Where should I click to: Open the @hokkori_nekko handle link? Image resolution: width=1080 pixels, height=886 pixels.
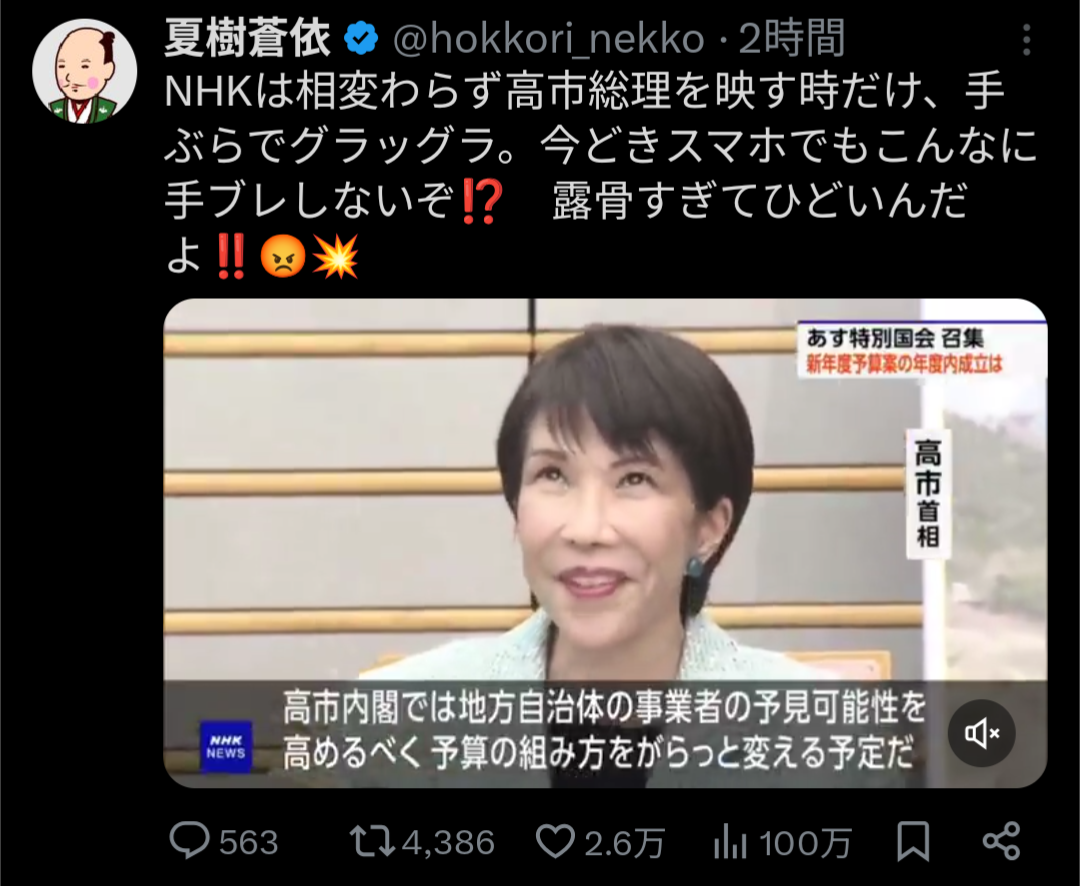[x=549, y=39]
